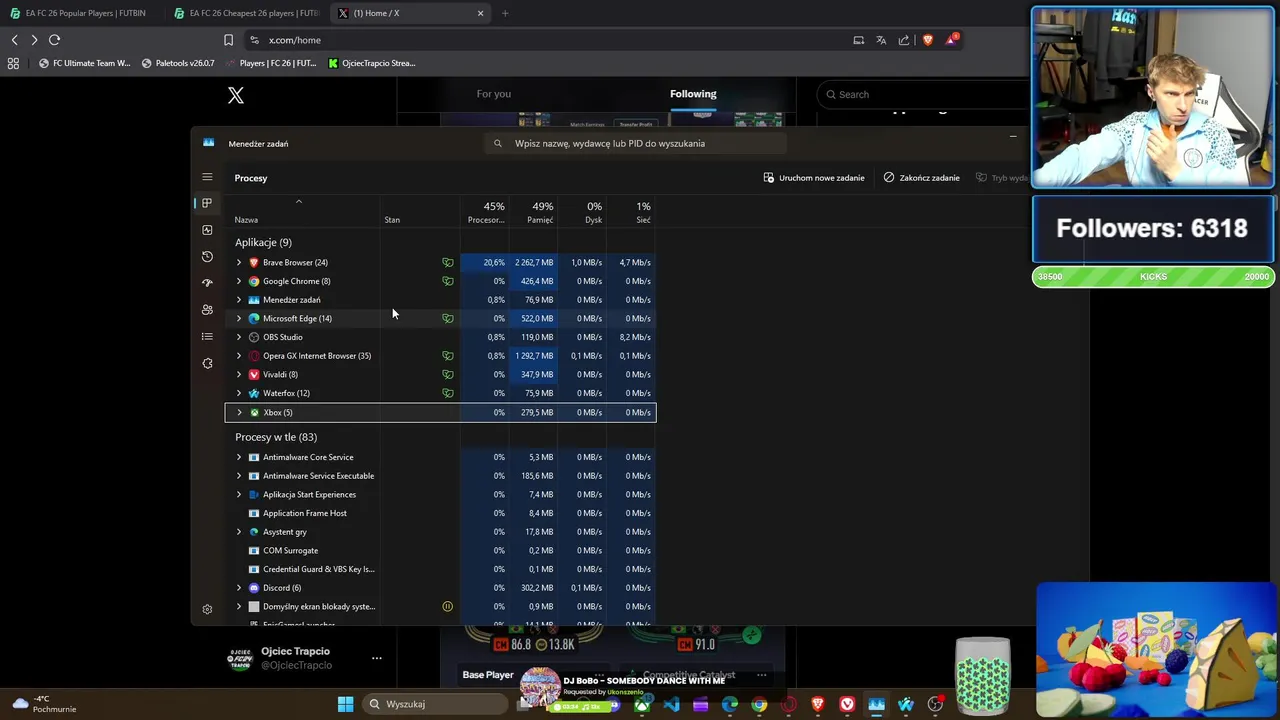Screen dimensions: 1280x720
Task: Expand the Waterfox (12) process group
Action: tap(239, 393)
